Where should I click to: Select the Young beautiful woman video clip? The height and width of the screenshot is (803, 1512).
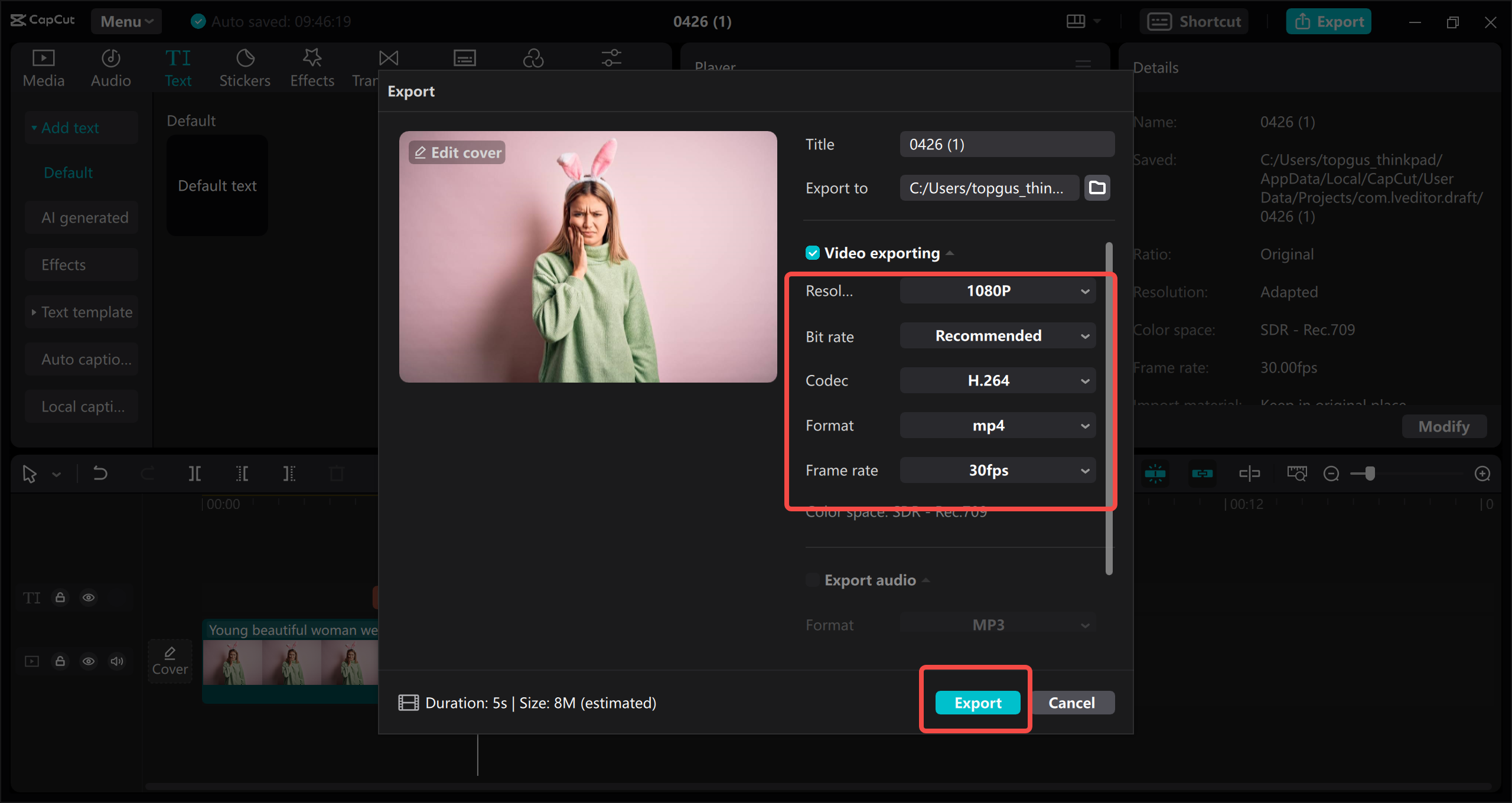pyautogui.click(x=291, y=660)
